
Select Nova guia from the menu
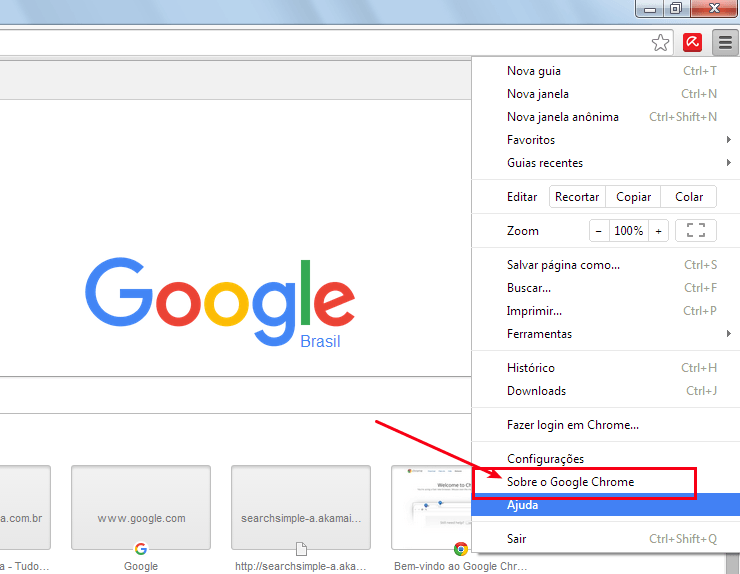pos(605,71)
